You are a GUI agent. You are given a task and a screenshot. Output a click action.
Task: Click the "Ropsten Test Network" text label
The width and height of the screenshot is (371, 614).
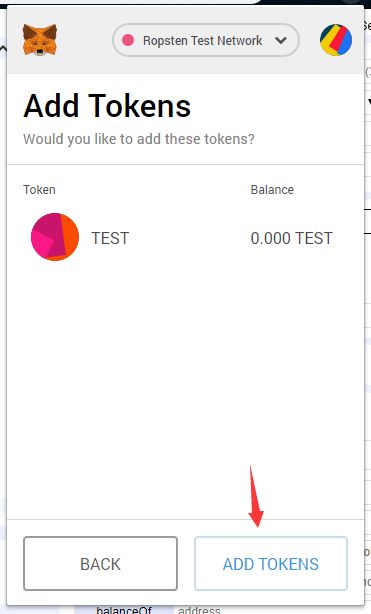coord(203,40)
